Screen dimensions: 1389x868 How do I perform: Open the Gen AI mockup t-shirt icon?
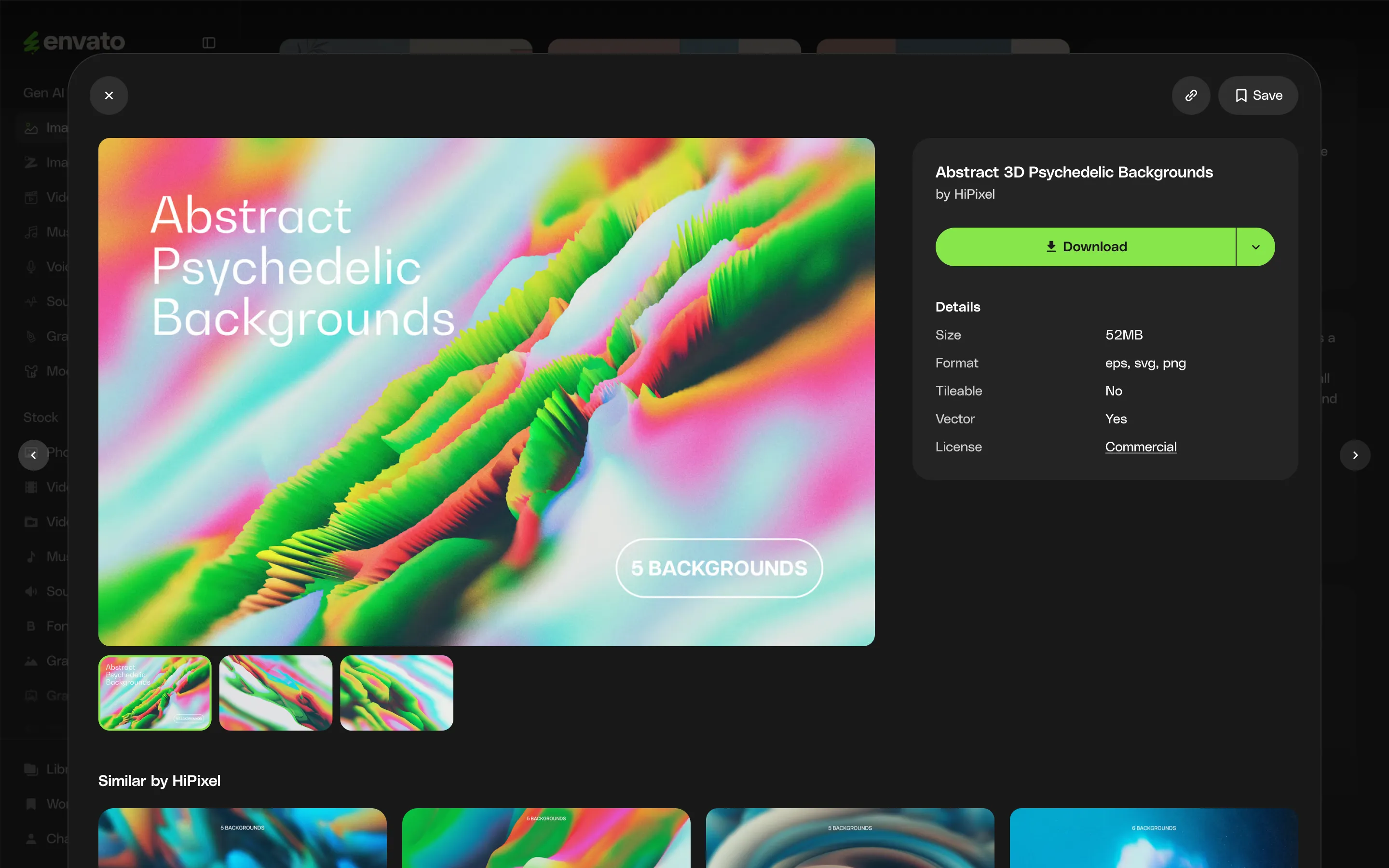pyautogui.click(x=31, y=371)
